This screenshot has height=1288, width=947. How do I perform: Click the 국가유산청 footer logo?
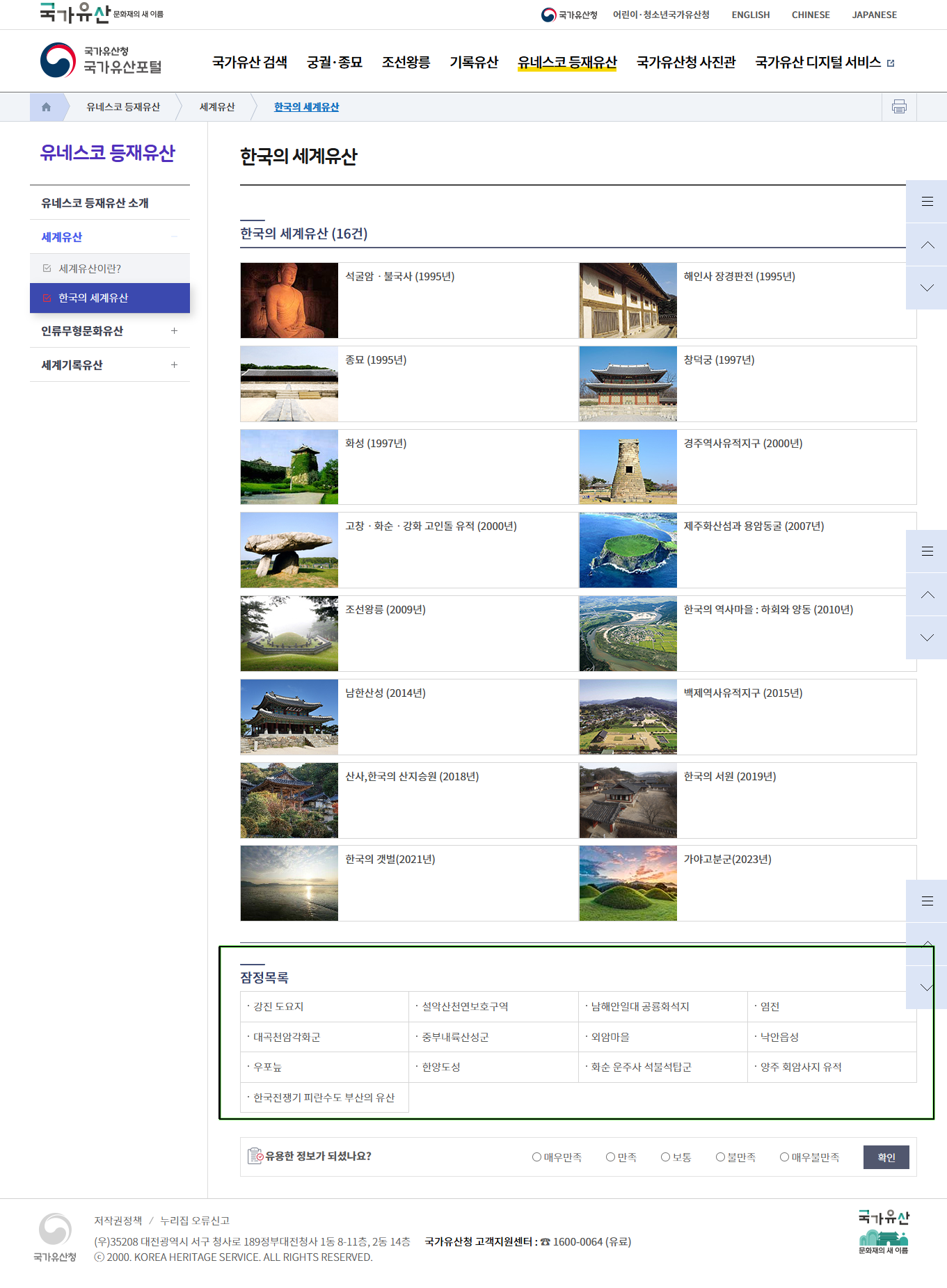(x=55, y=1237)
